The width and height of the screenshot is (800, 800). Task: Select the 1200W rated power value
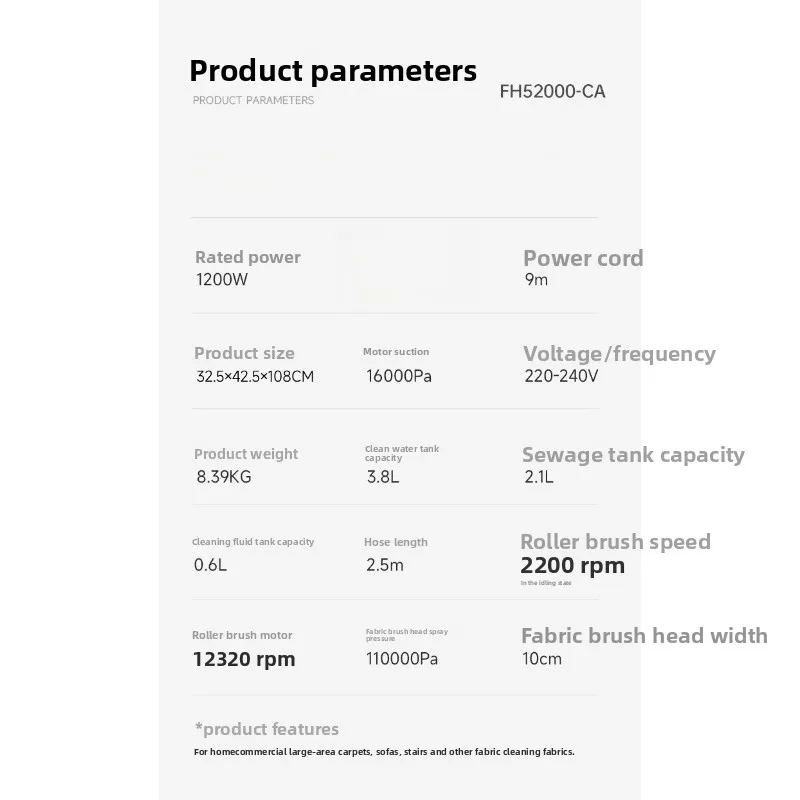(x=221, y=280)
